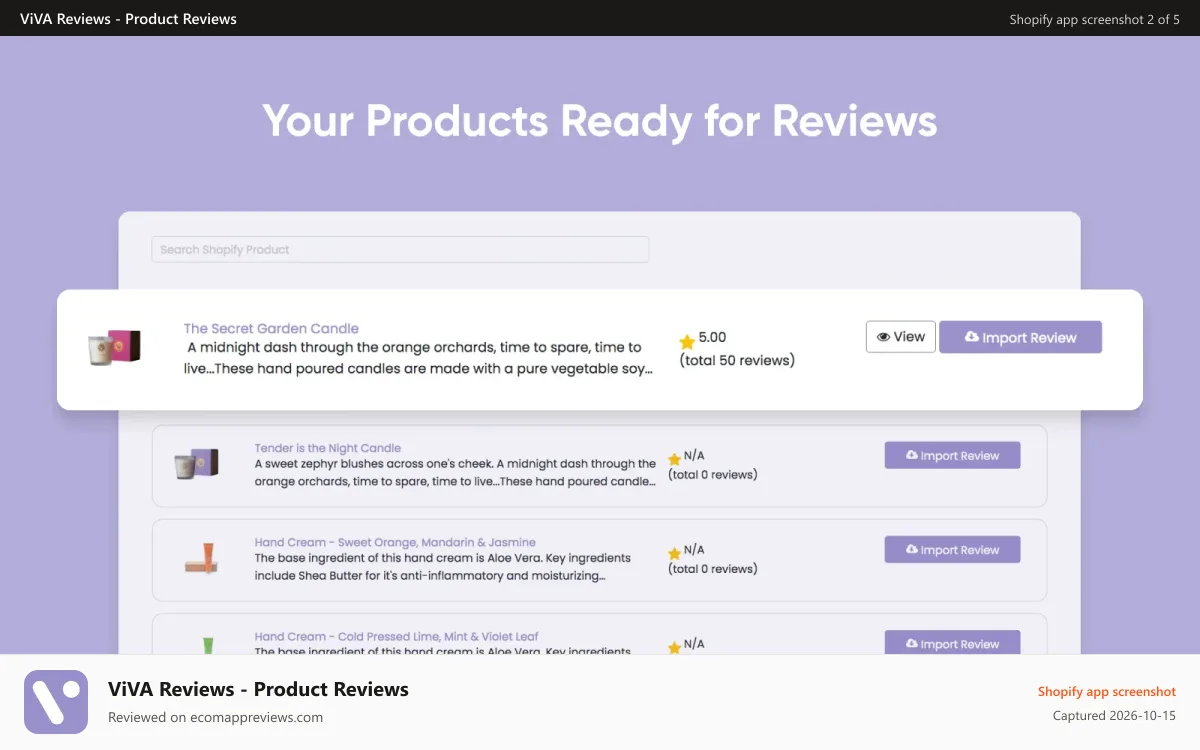View The Secret Garden Candle reviews
Viewport: 1200px width, 750px height.
901,337
